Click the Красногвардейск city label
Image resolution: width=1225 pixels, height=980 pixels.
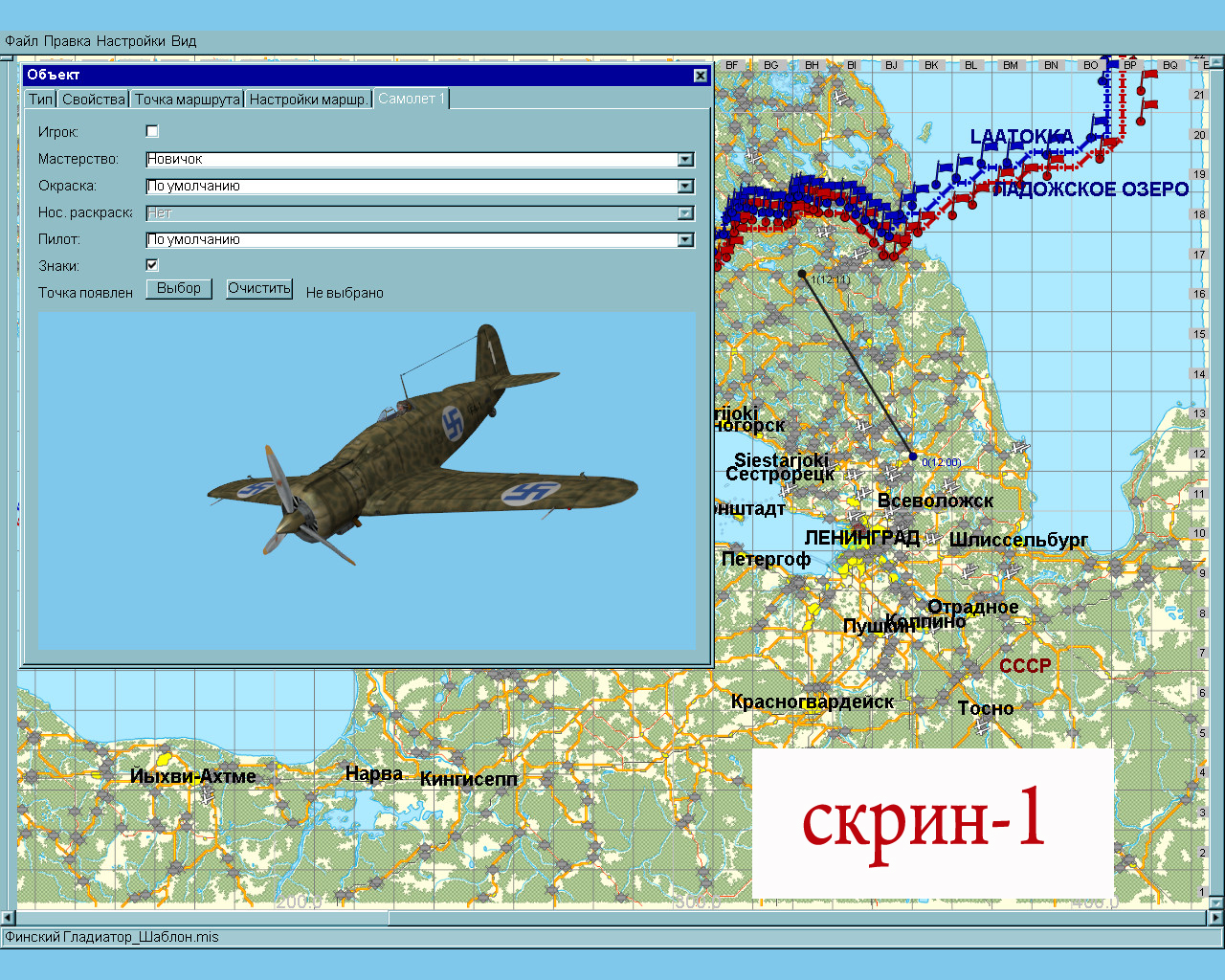(812, 702)
